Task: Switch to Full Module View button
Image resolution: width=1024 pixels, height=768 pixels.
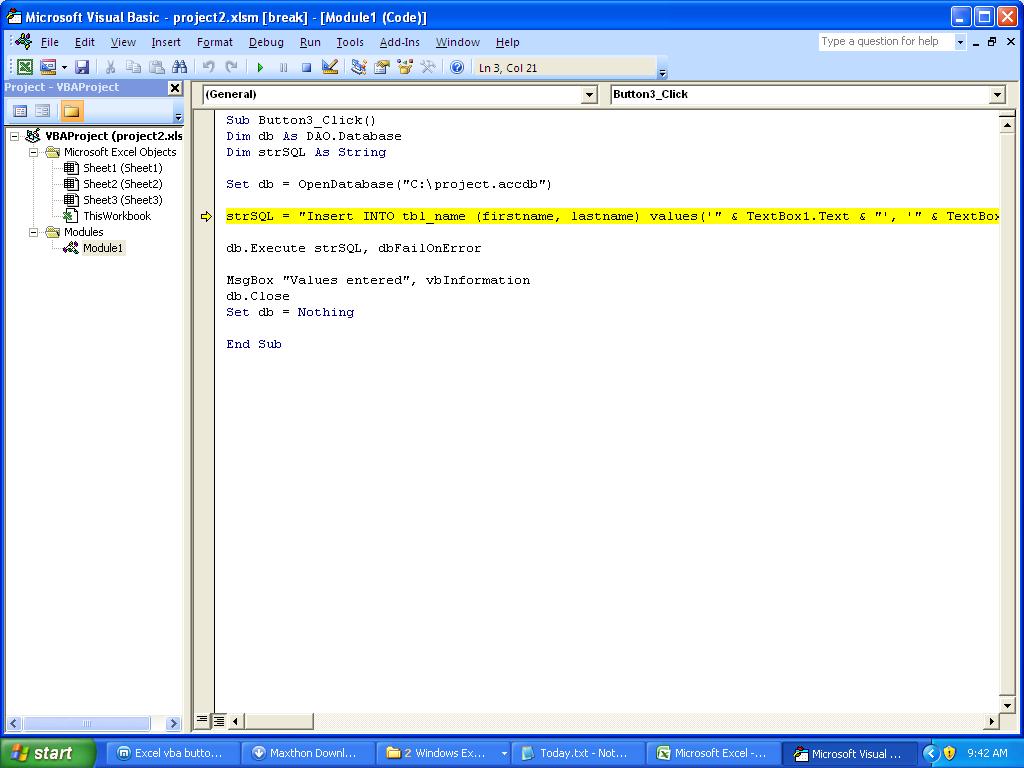Action: [x=218, y=720]
